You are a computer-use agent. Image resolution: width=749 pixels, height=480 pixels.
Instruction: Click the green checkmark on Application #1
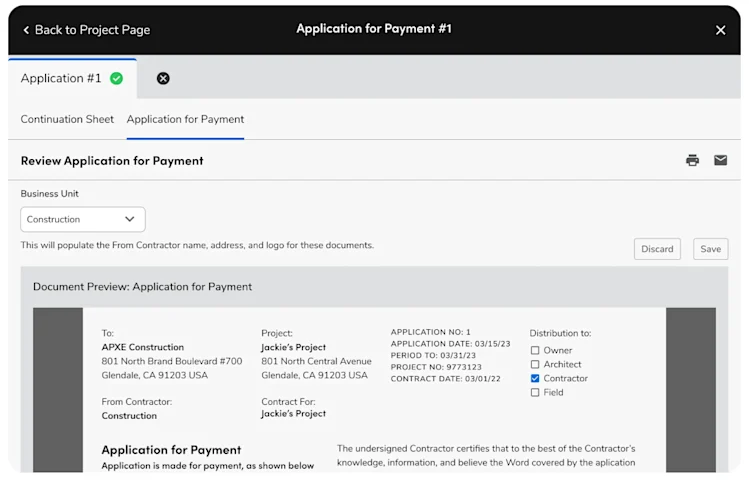(x=117, y=78)
